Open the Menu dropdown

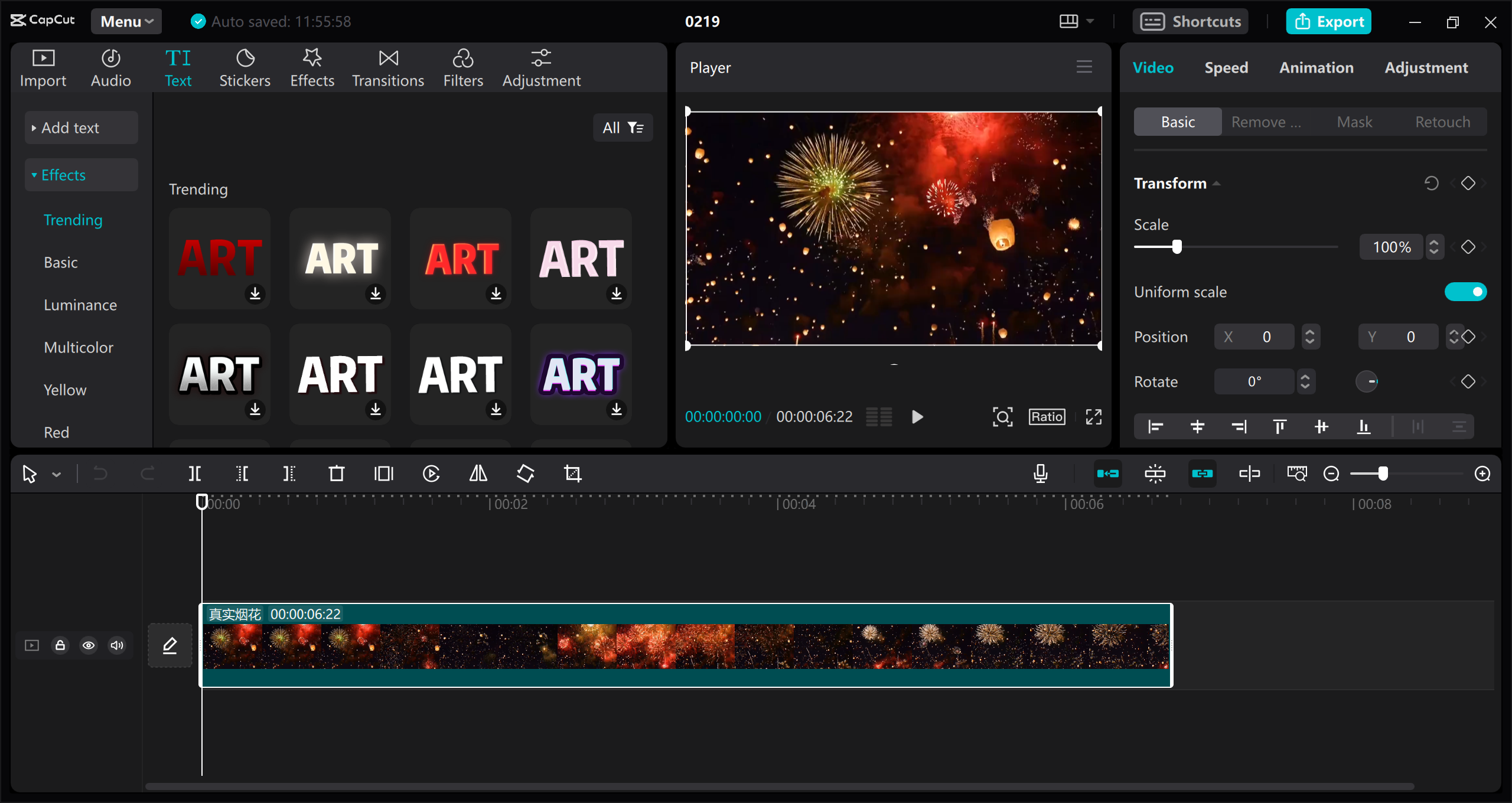[x=126, y=21]
